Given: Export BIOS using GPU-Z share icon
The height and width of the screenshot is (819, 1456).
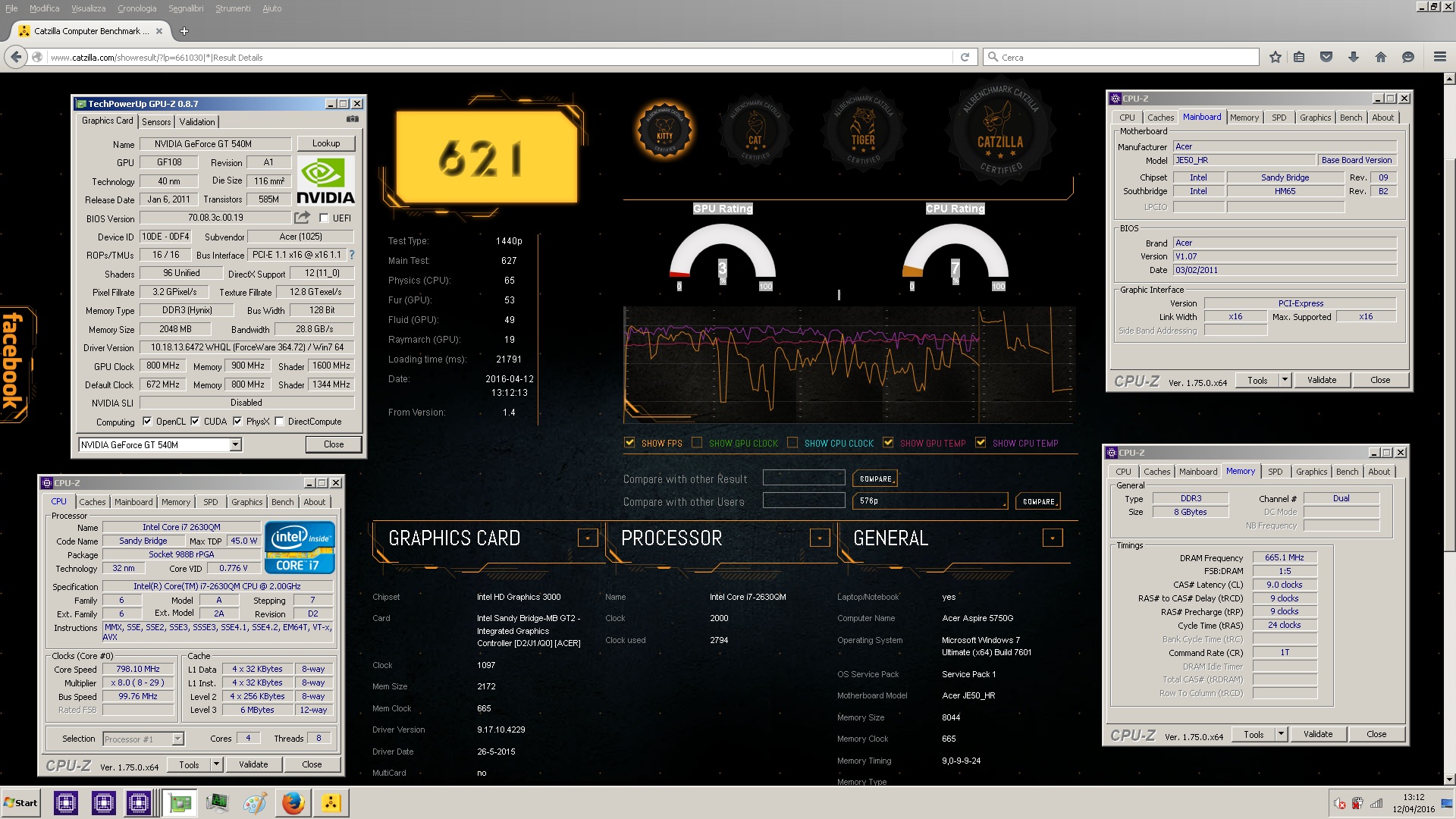Looking at the screenshot, I should pyautogui.click(x=302, y=218).
